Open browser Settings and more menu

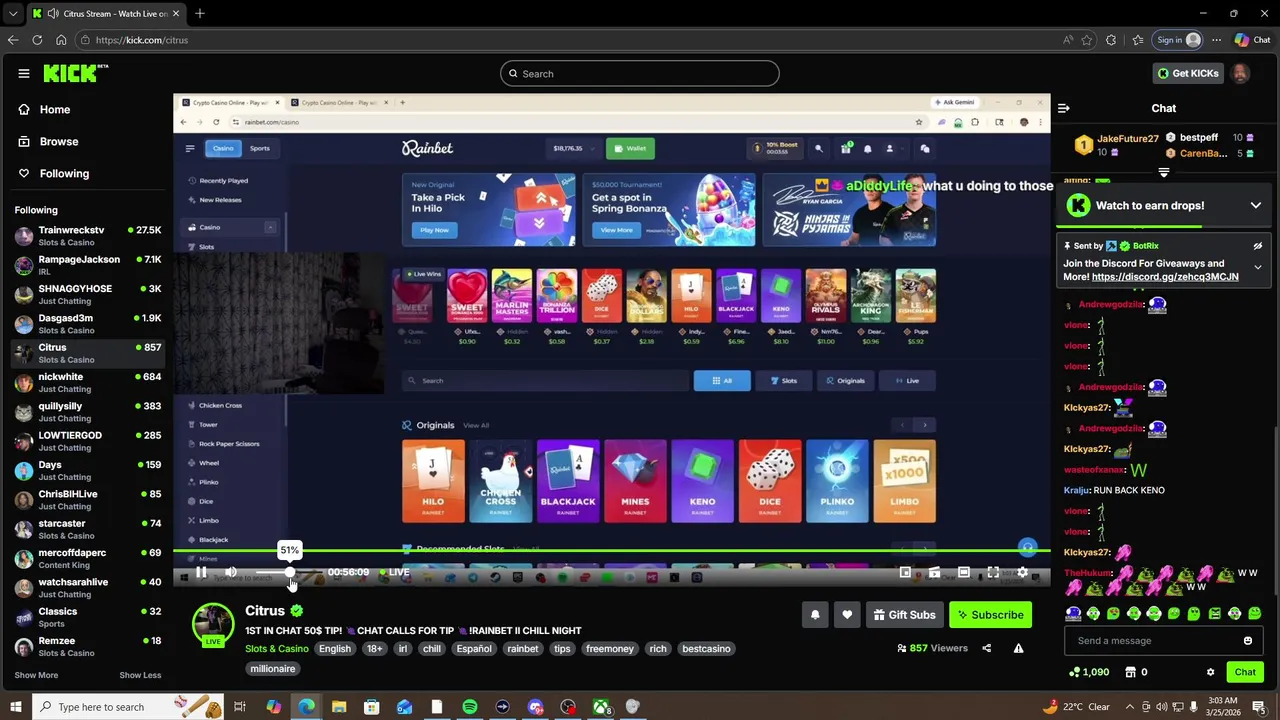(1216, 40)
